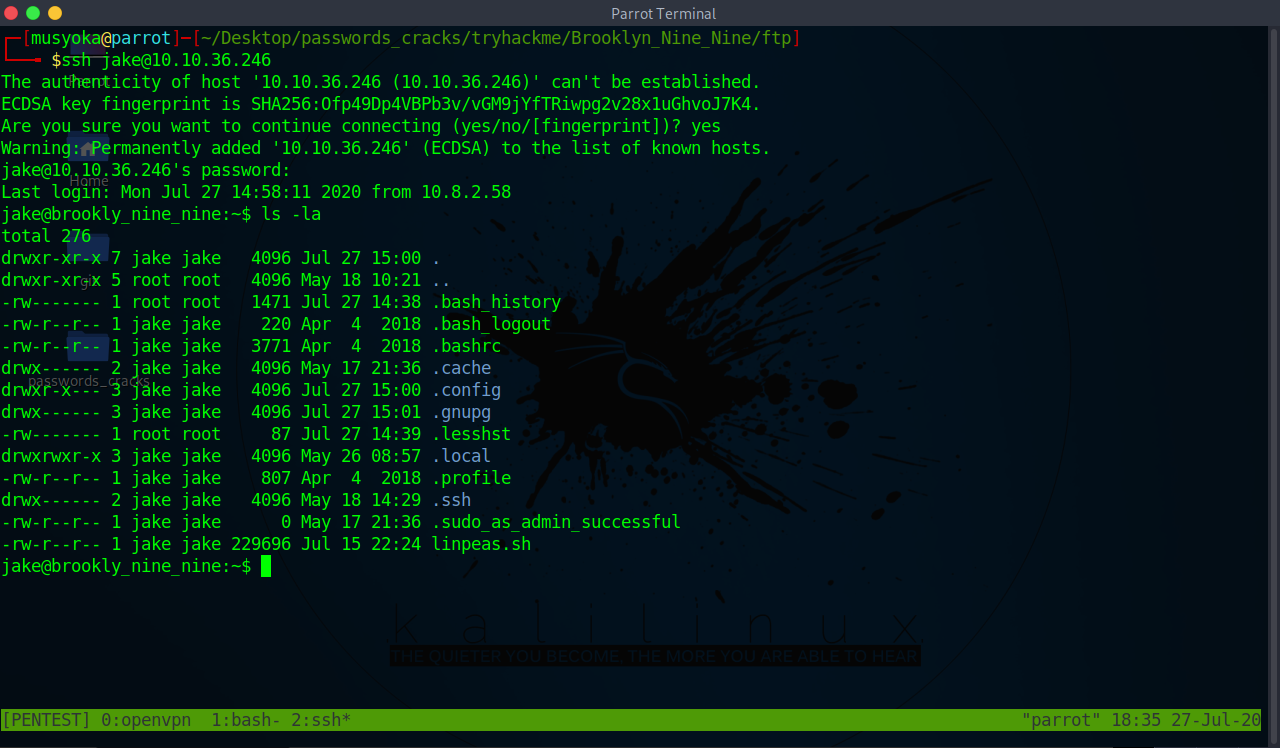Click the .local directory name
1280x748 pixels.
coord(461,456)
